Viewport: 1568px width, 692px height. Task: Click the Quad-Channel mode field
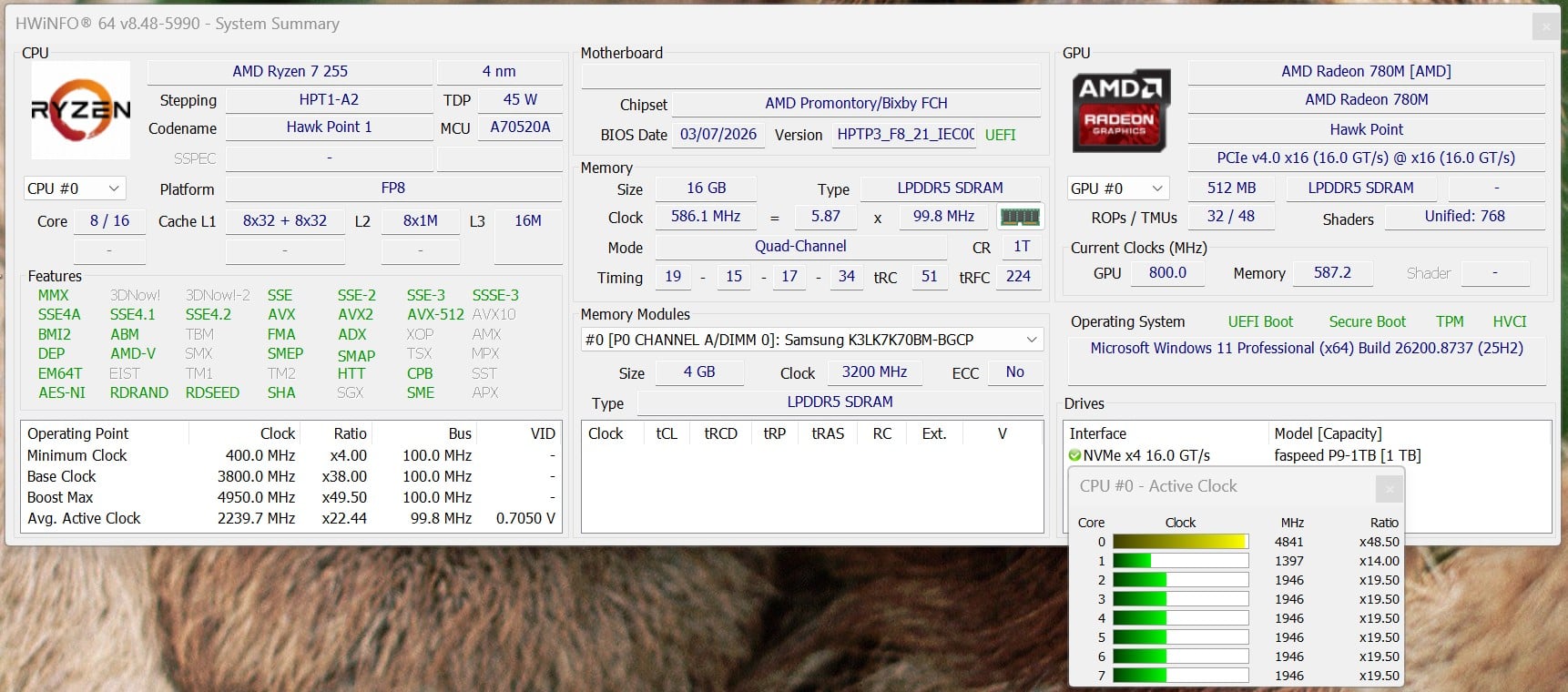click(800, 247)
